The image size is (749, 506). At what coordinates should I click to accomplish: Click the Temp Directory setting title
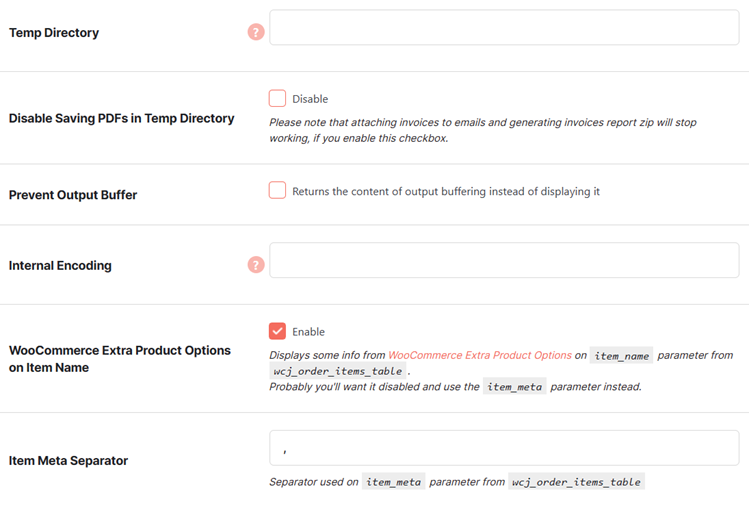(54, 32)
